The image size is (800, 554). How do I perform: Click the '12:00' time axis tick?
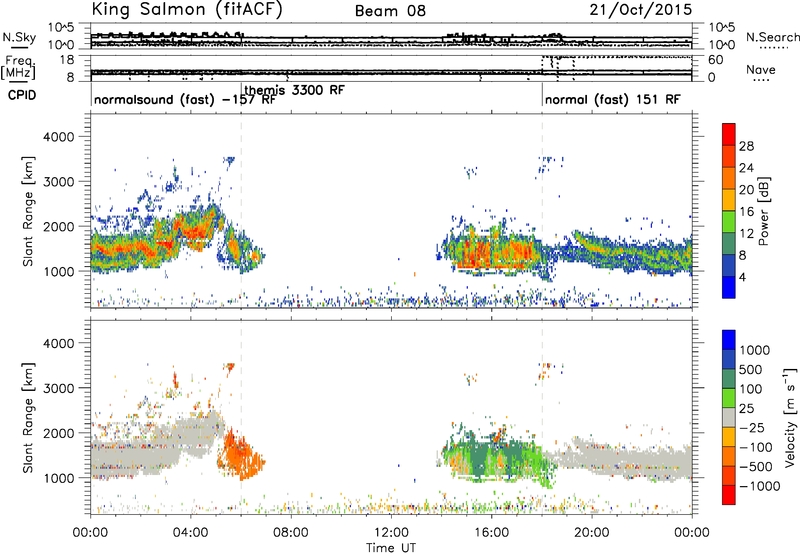coord(391,533)
